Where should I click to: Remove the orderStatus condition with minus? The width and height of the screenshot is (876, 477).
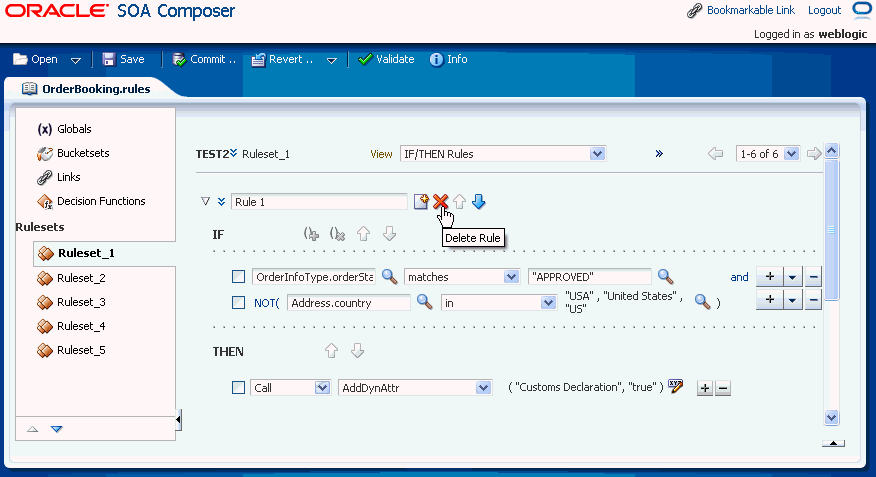pyautogui.click(x=813, y=276)
